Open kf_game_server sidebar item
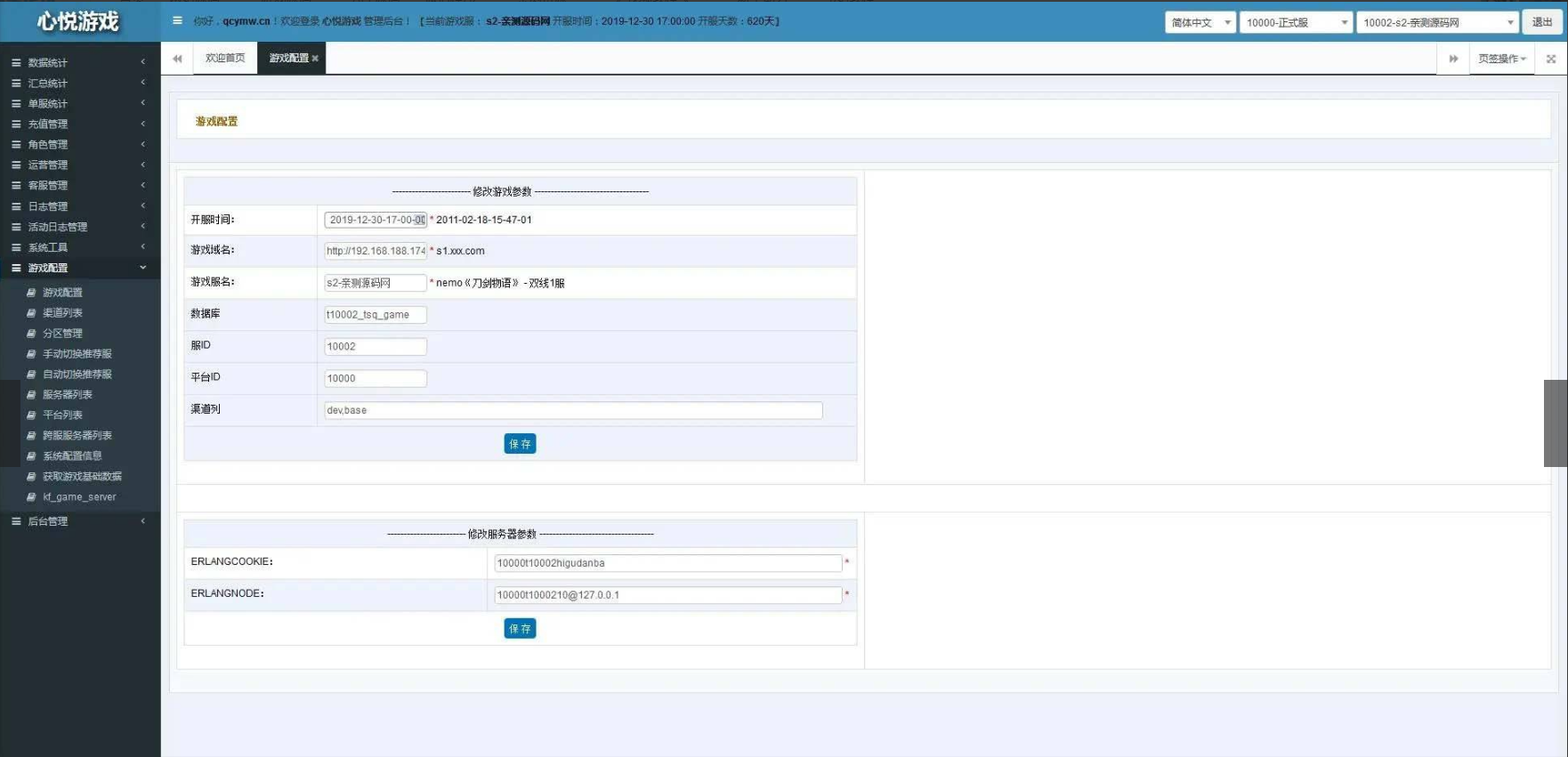Image resolution: width=1568 pixels, height=757 pixels. (x=79, y=497)
